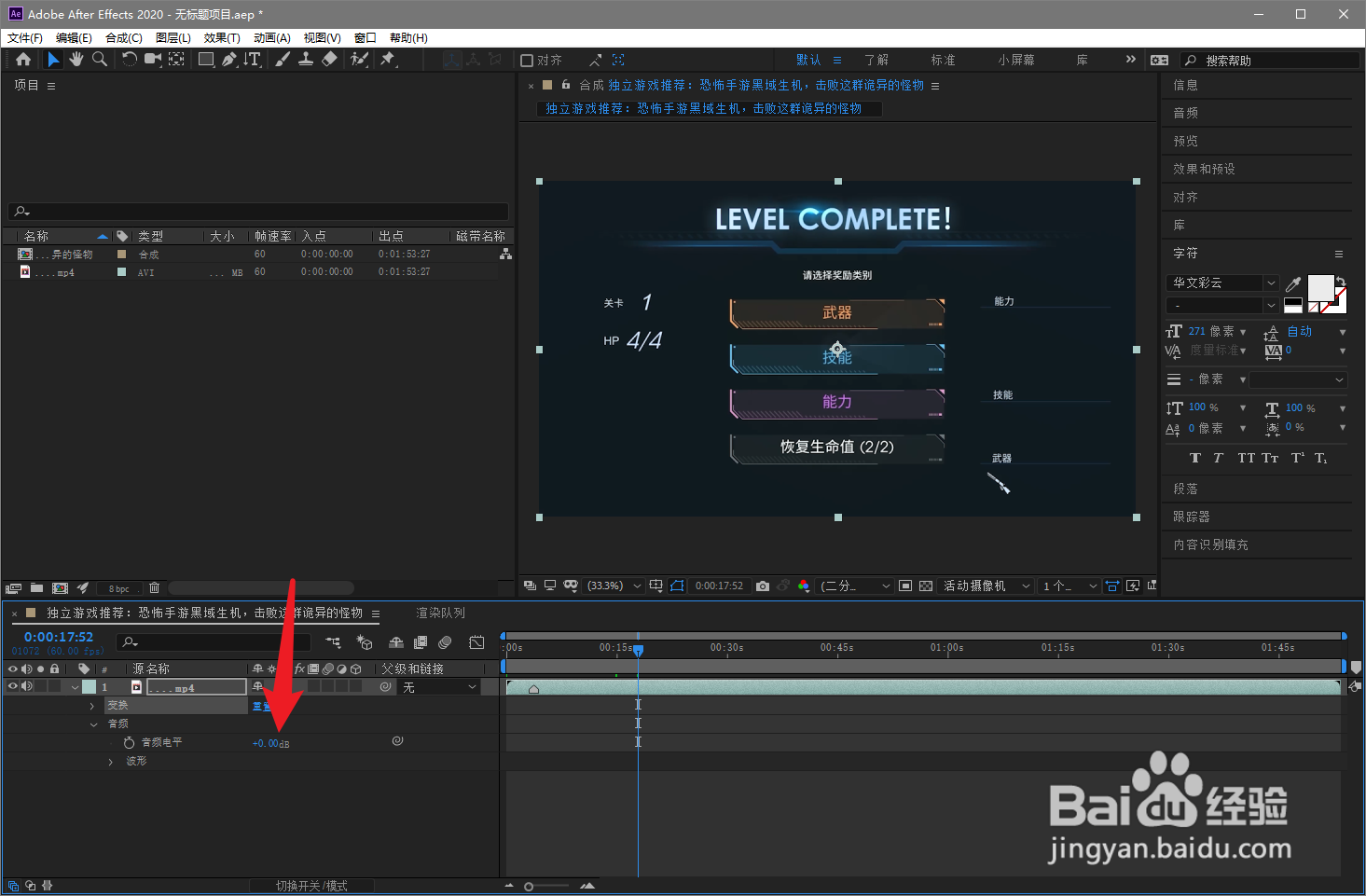Toggle pixel aspect ratio correction in viewer
Image resolution: width=1366 pixels, height=896 pixels.
pos(1112,586)
